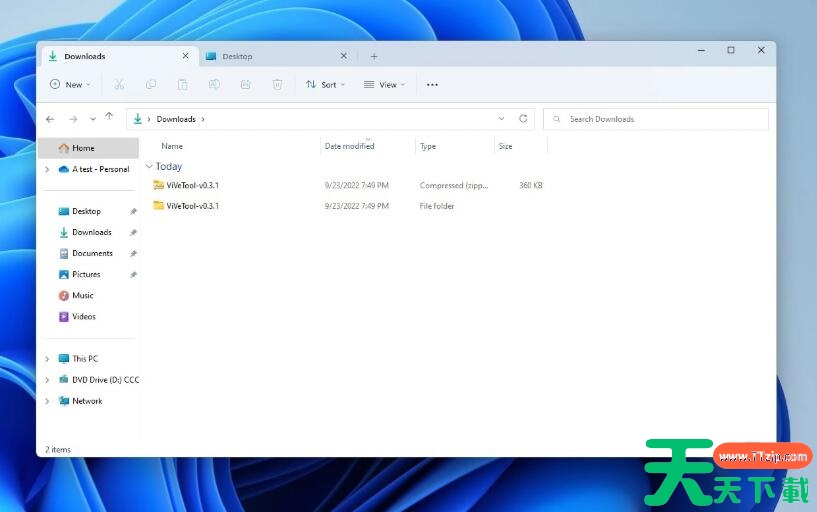Viewport: 817px width, 512px height.
Task: Click chevron after Downloads in breadcrumb
Action: click(x=203, y=119)
